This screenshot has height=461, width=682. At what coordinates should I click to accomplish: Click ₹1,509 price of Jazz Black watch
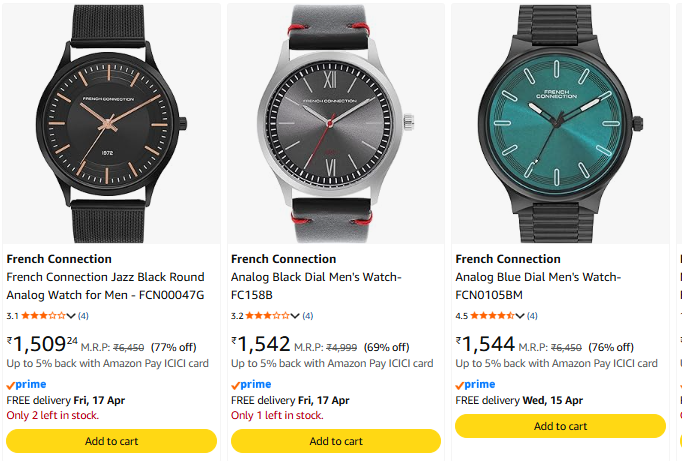tap(42, 344)
